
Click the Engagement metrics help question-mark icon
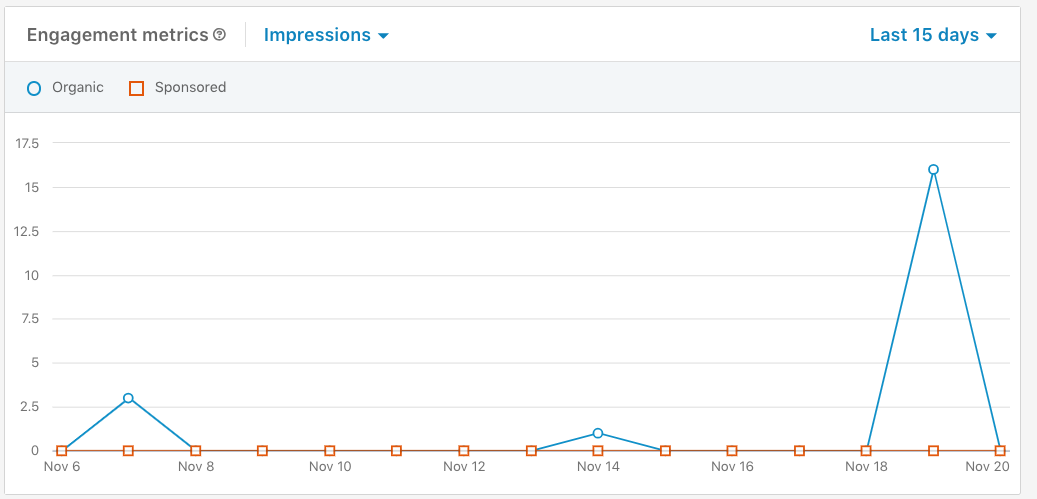coord(219,35)
